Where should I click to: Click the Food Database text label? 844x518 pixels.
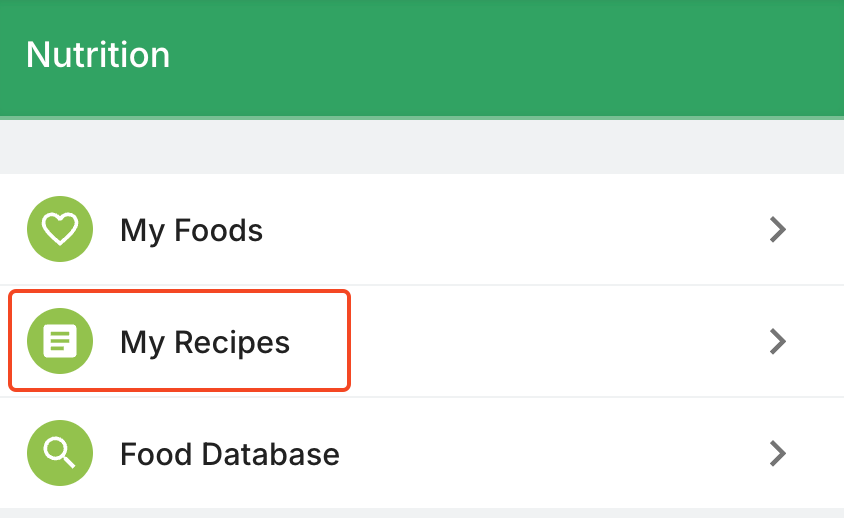230,455
